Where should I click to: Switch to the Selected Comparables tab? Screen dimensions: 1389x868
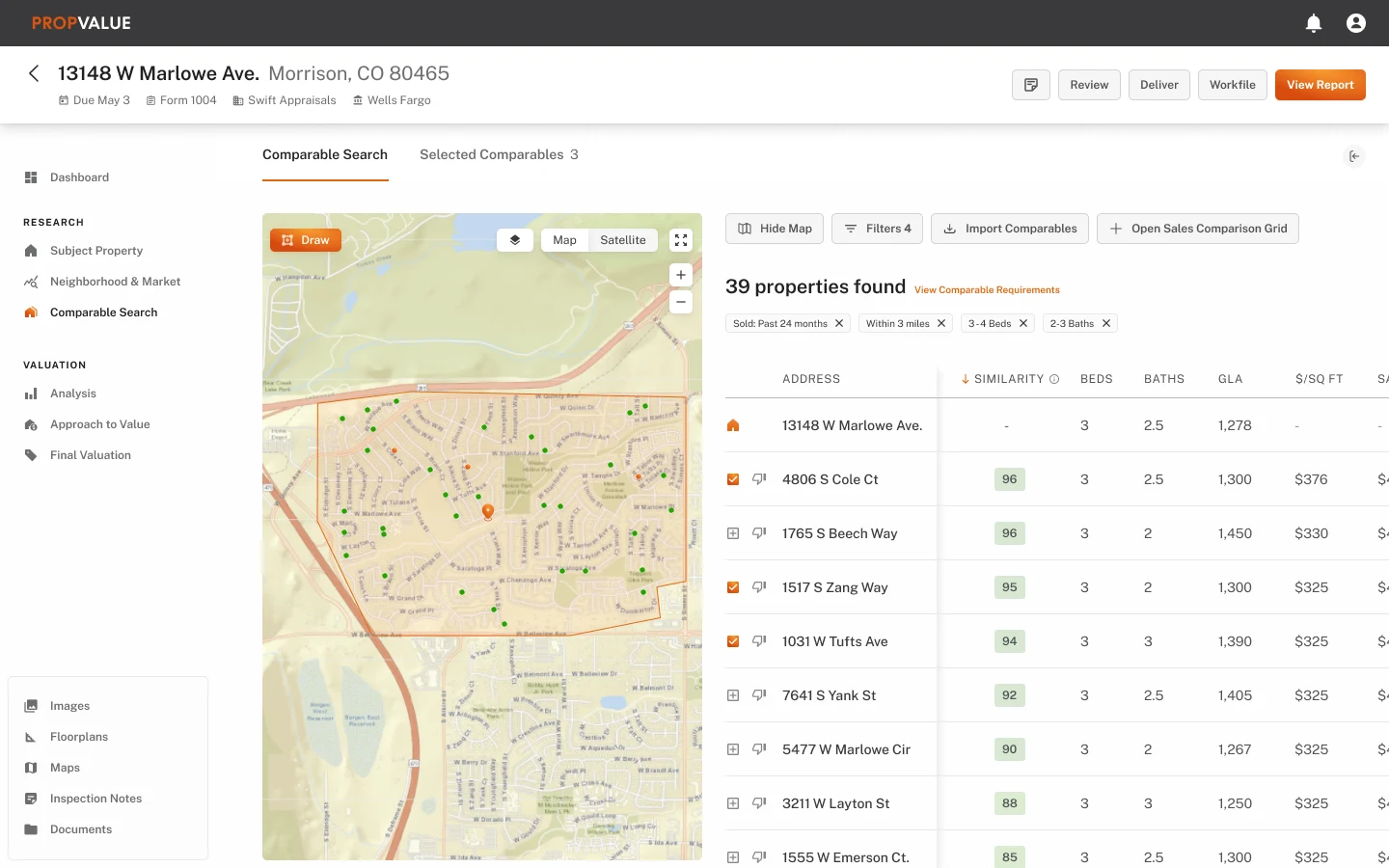[x=499, y=154]
